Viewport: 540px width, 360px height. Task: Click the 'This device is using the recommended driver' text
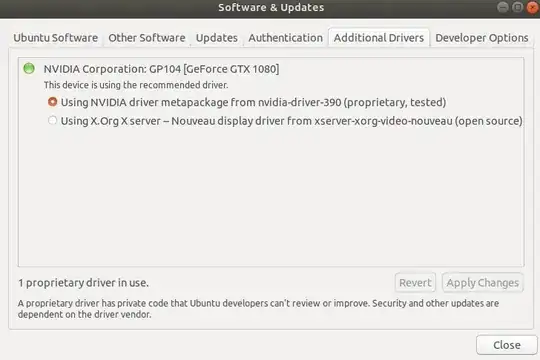point(136,85)
